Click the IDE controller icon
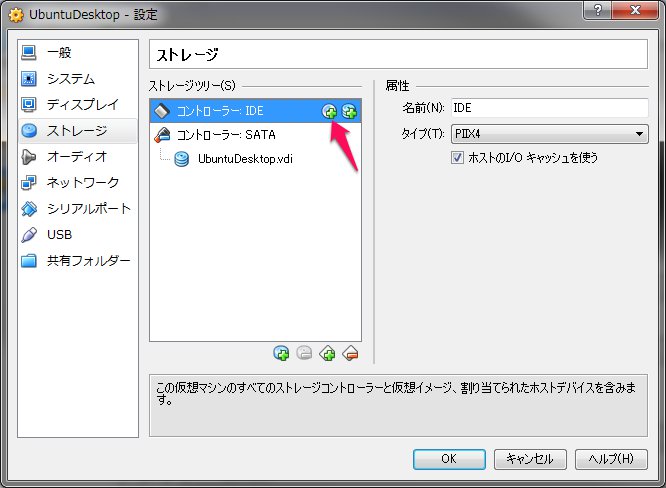This screenshot has height=488, width=666. (x=162, y=111)
